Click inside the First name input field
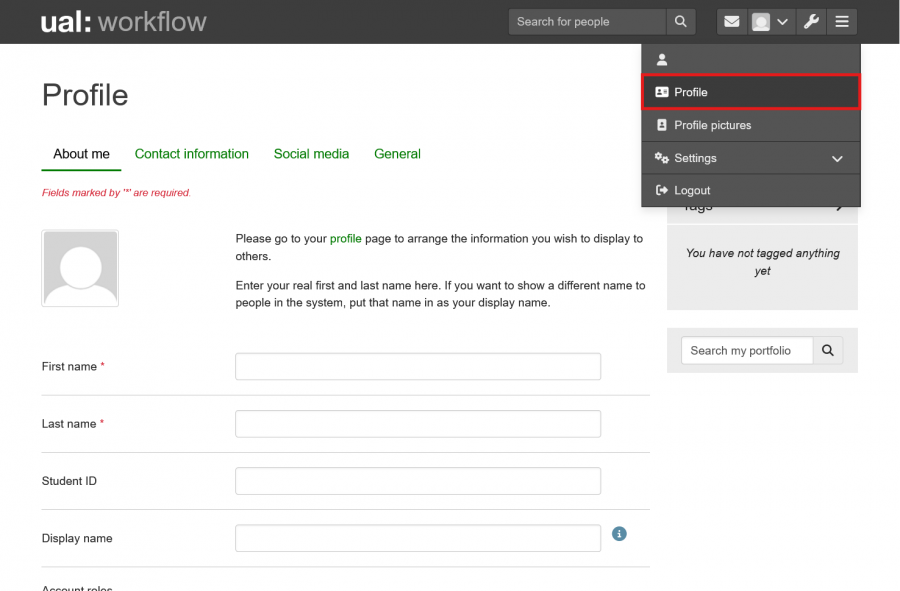The height and width of the screenshot is (591, 900). [x=417, y=366]
